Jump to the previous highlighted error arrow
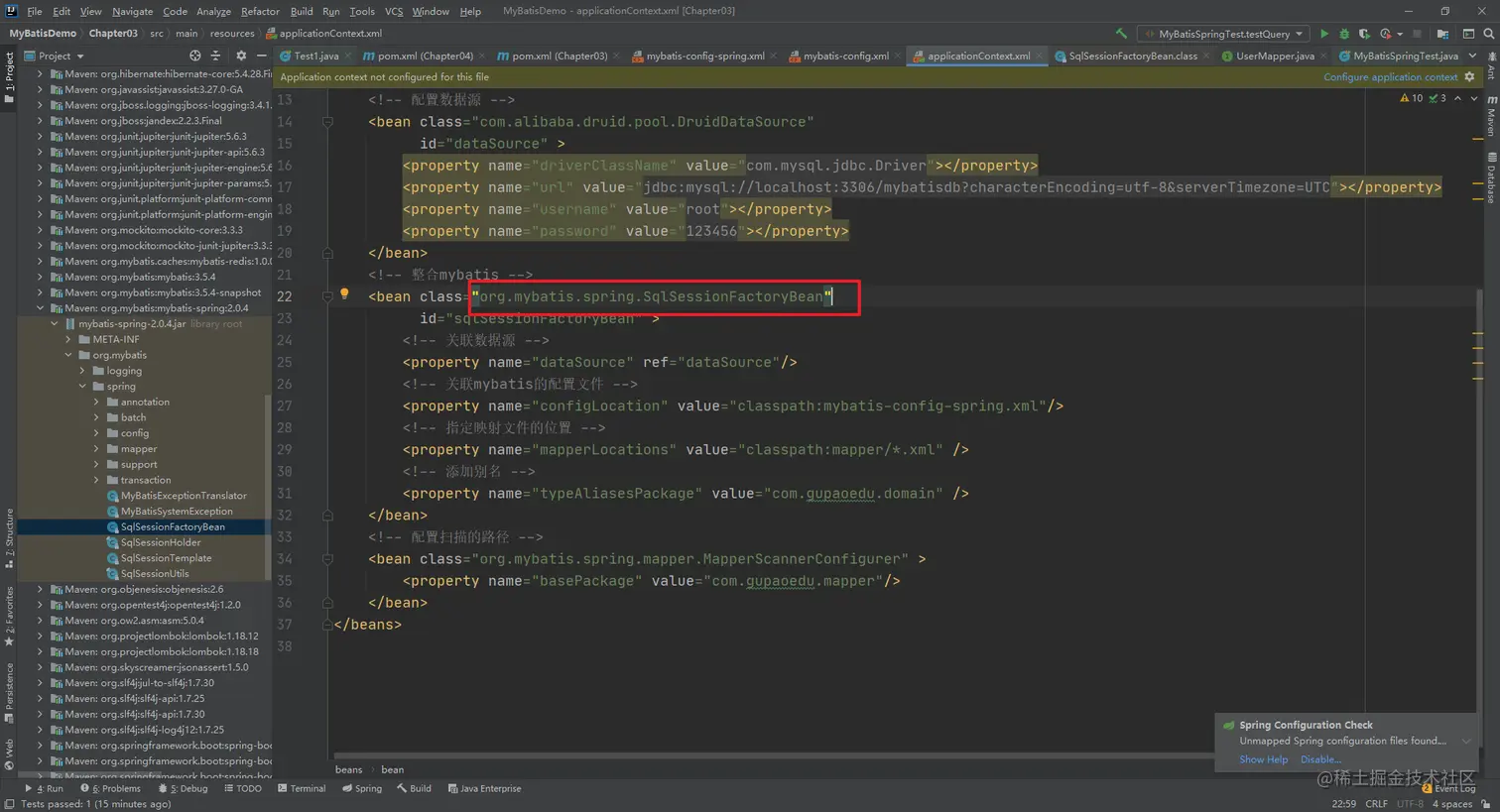This screenshot has height=812, width=1500. coord(1456,98)
